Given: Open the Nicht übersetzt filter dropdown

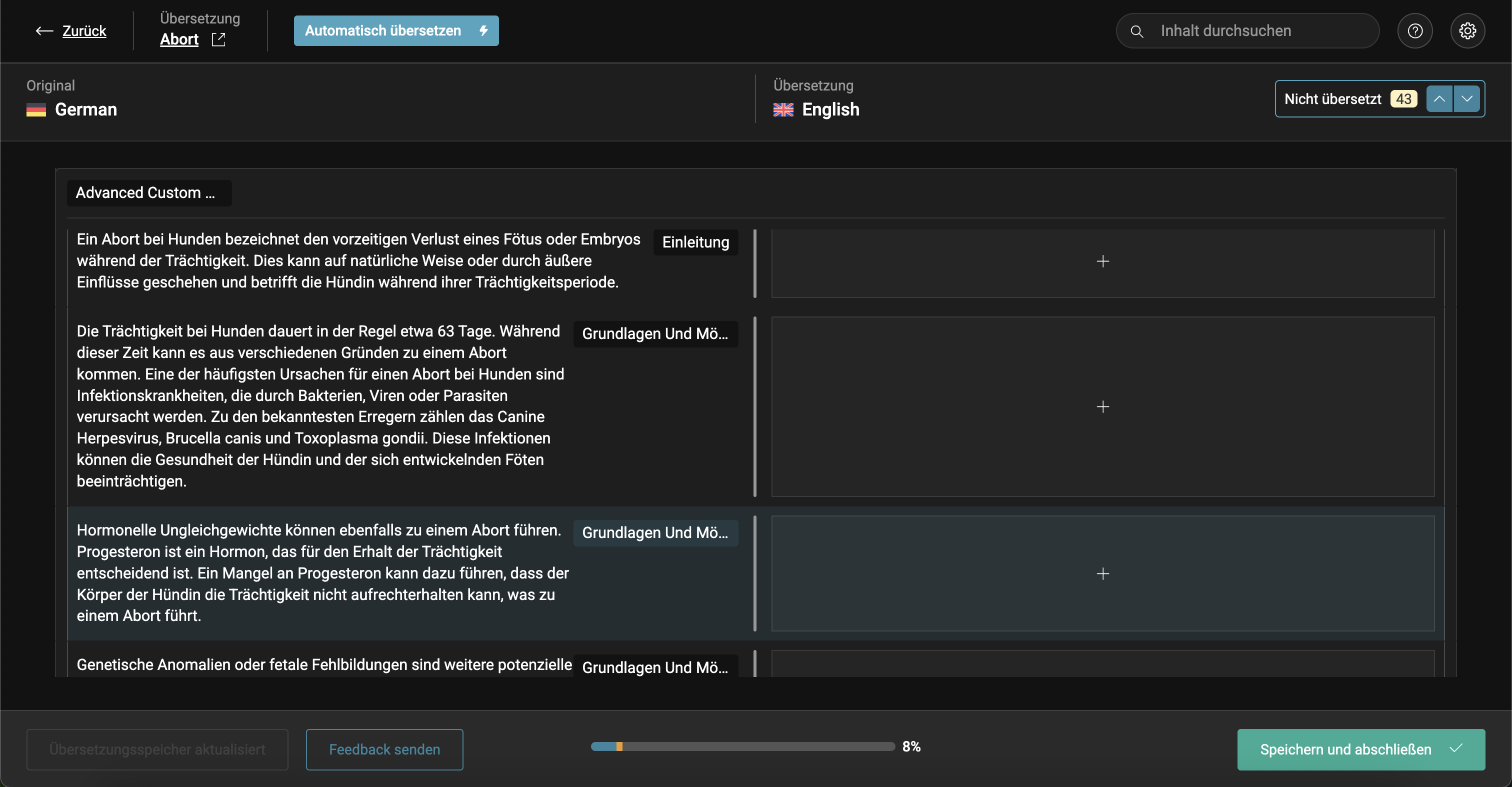Looking at the screenshot, I should click(1332, 99).
